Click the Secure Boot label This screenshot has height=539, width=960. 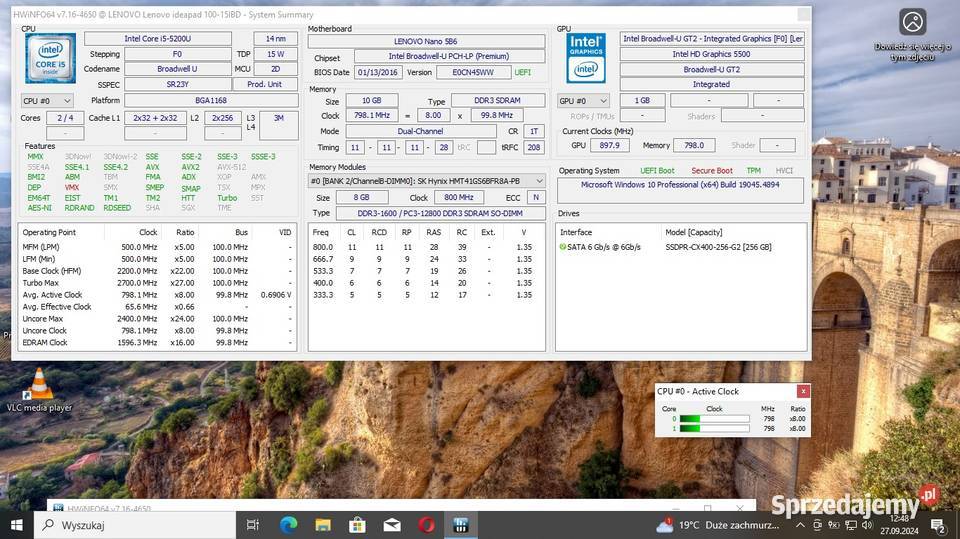tap(711, 170)
